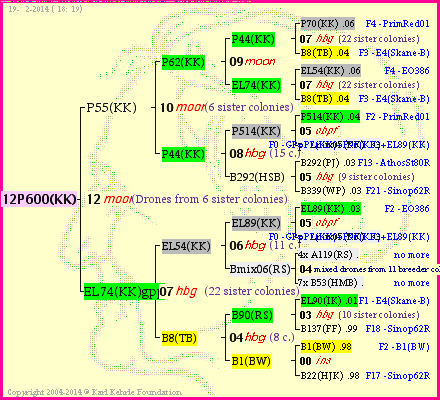Open F1 - E4(Skane-B) link
440x400 pixels.
click(x=394, y=301)
